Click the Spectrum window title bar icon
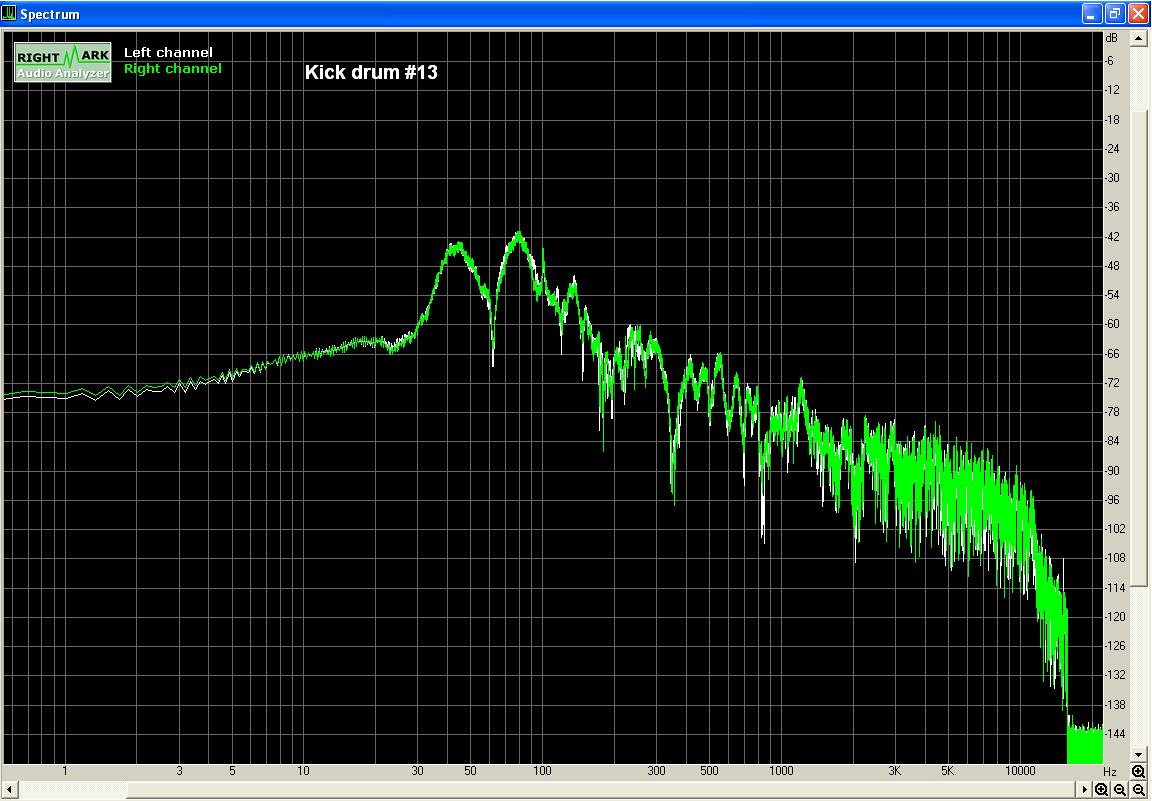The width and height of the screenshot is (1152, 801). coord(9,13)
